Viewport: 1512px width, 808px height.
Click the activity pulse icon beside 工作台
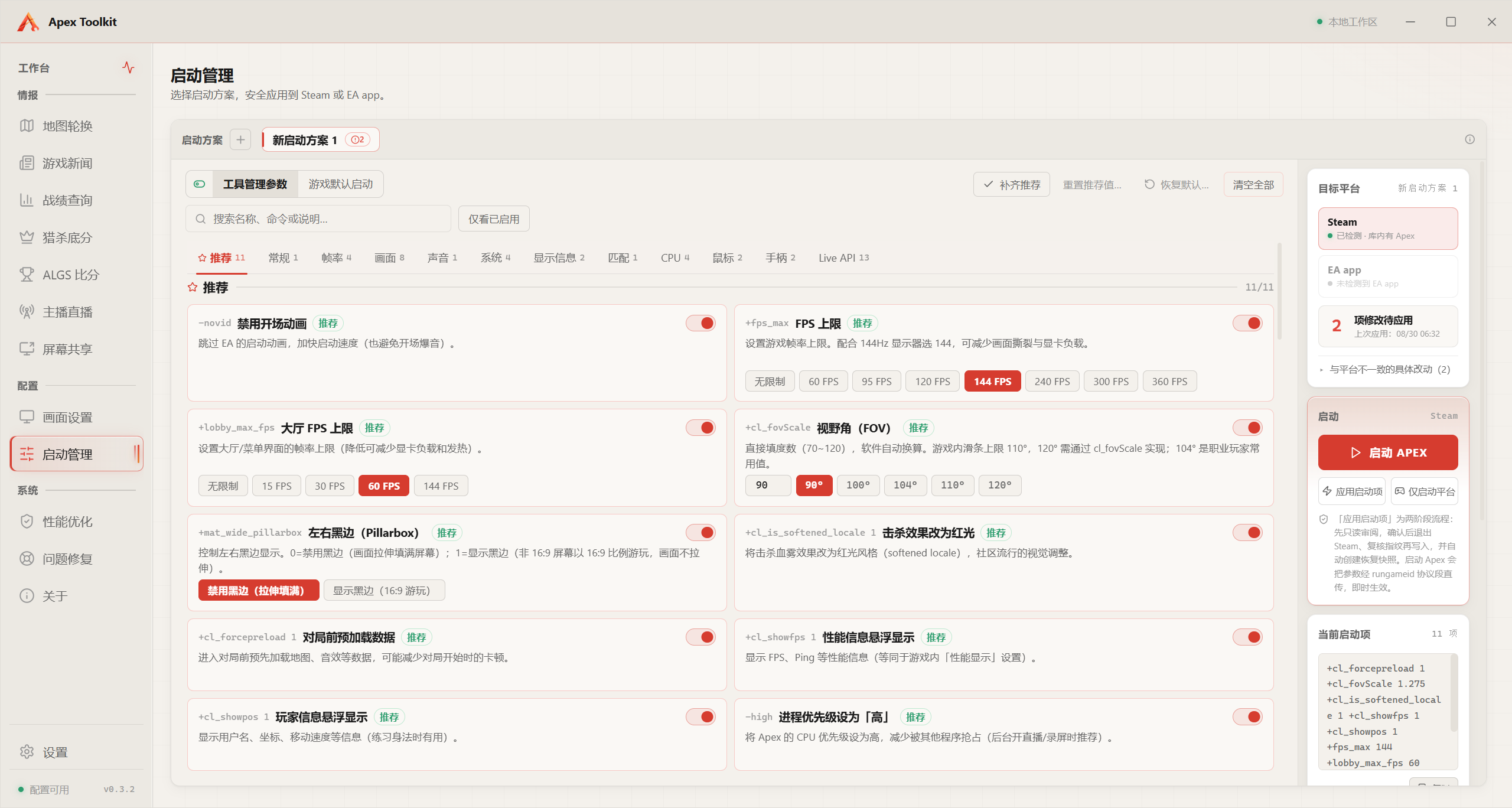point(128,67)
